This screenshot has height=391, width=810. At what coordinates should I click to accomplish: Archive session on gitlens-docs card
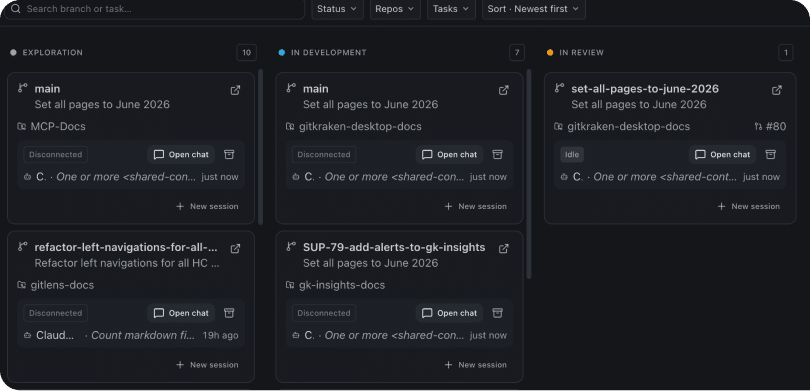point(229,313)
